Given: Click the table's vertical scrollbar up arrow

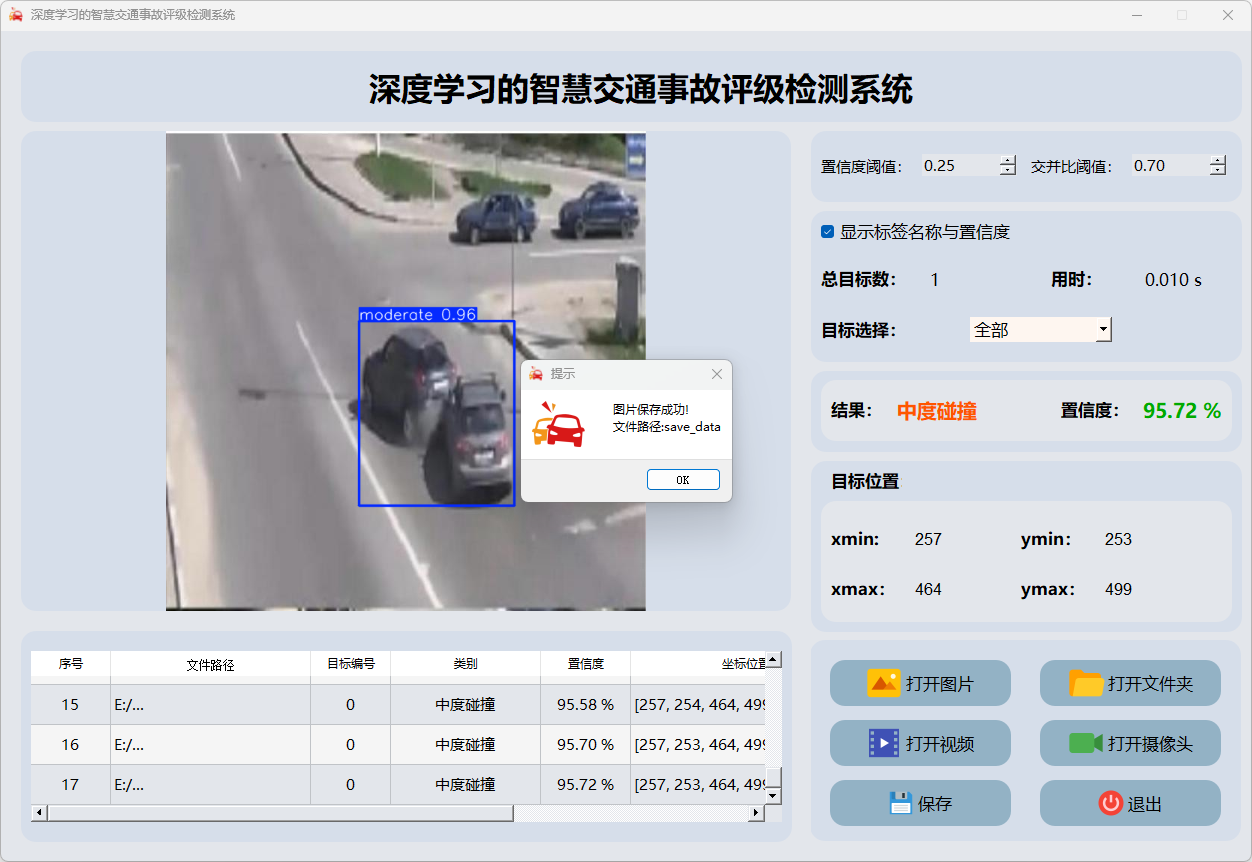Looking at the screenshot, I should (x=773, y=660).
